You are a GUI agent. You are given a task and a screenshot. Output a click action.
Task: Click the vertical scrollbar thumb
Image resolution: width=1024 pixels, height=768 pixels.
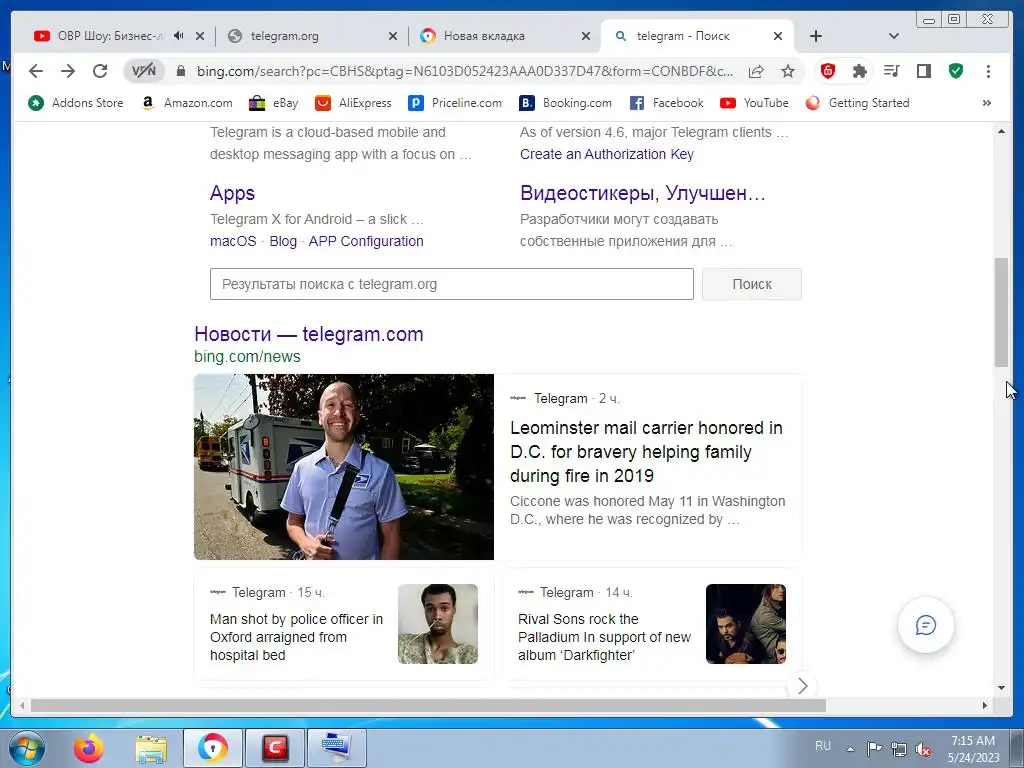1001,312
